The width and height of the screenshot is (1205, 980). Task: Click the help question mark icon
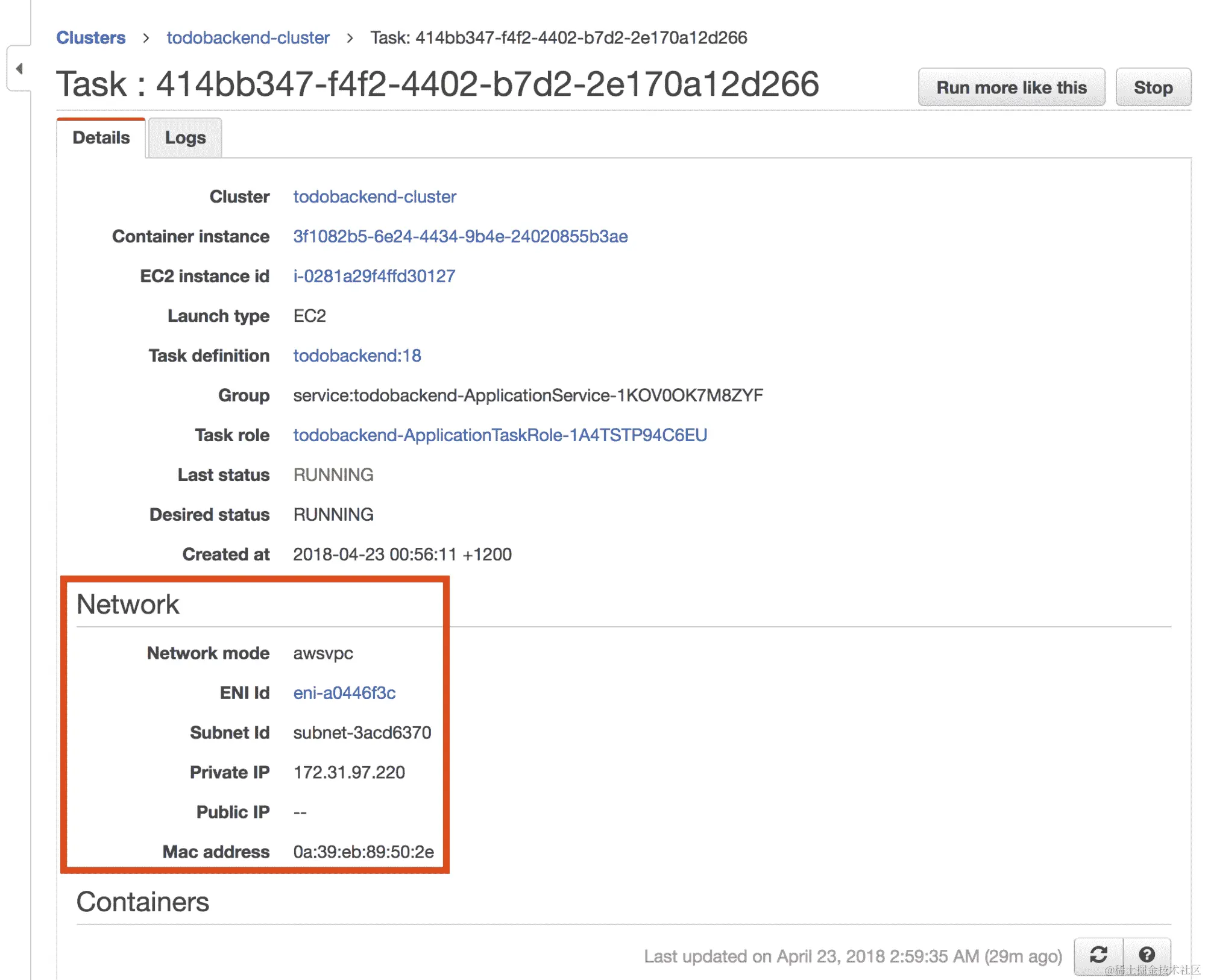tap(1147, 955)
